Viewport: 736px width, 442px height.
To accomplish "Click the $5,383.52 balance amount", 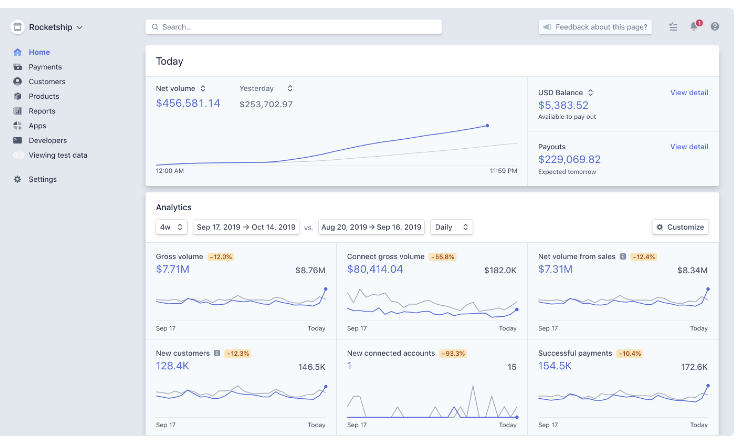I will click(563, 106).
